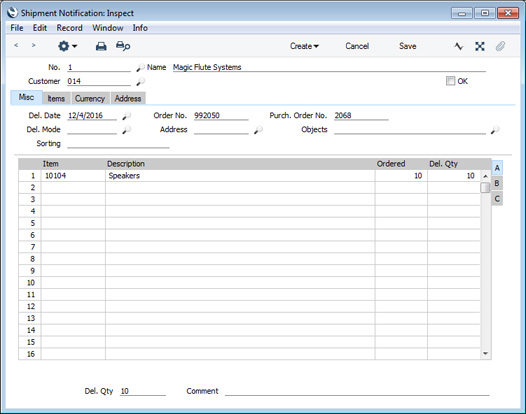Switch to the Items tab
This screenshot has height=414, width=526.
click(56, 99)
